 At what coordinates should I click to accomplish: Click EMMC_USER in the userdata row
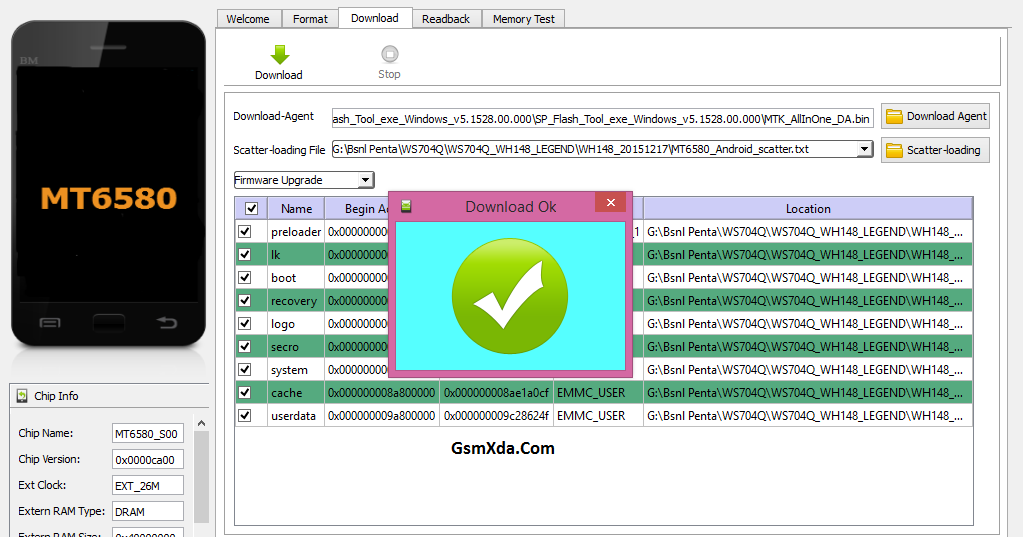(591, 416)
